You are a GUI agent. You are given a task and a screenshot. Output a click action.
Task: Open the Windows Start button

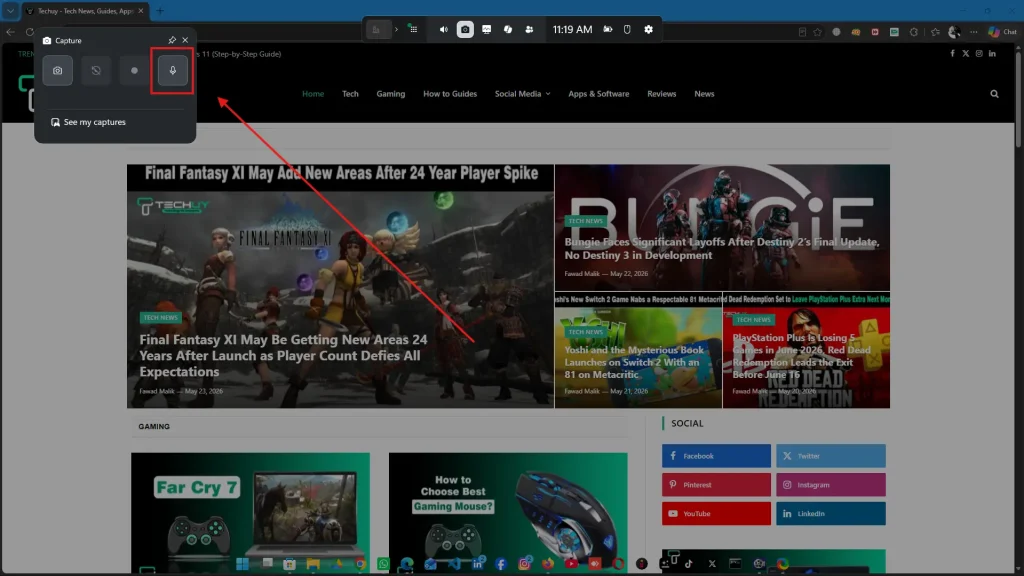pos(242,564)
